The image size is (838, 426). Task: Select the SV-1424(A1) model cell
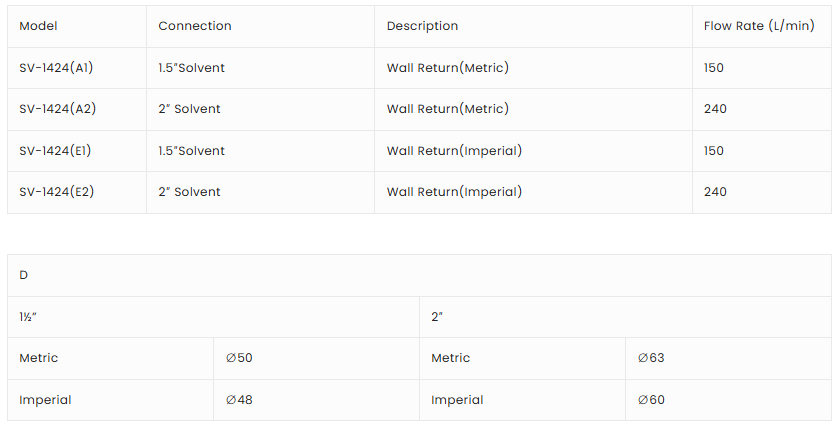57,68
